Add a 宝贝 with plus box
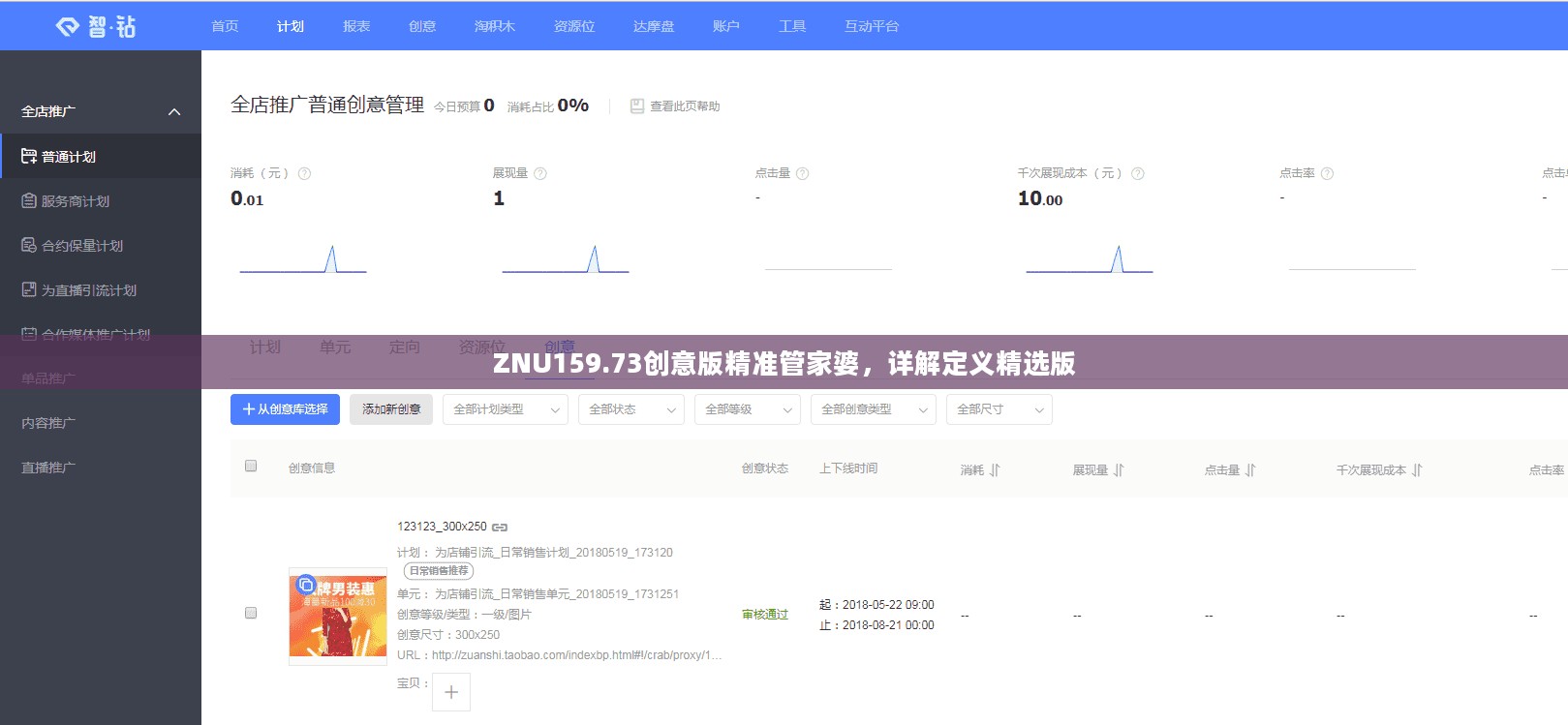 click(451, 692)
